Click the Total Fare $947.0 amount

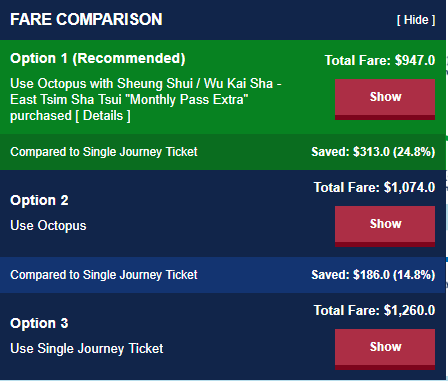point(380,60)
